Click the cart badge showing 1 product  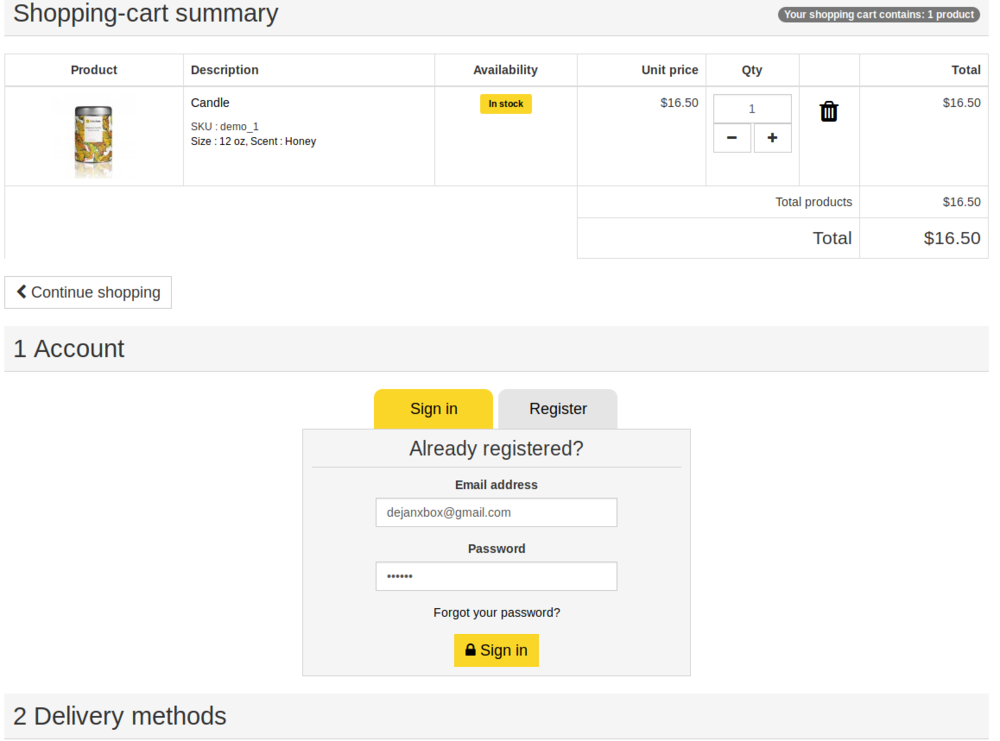pos(878,14)
